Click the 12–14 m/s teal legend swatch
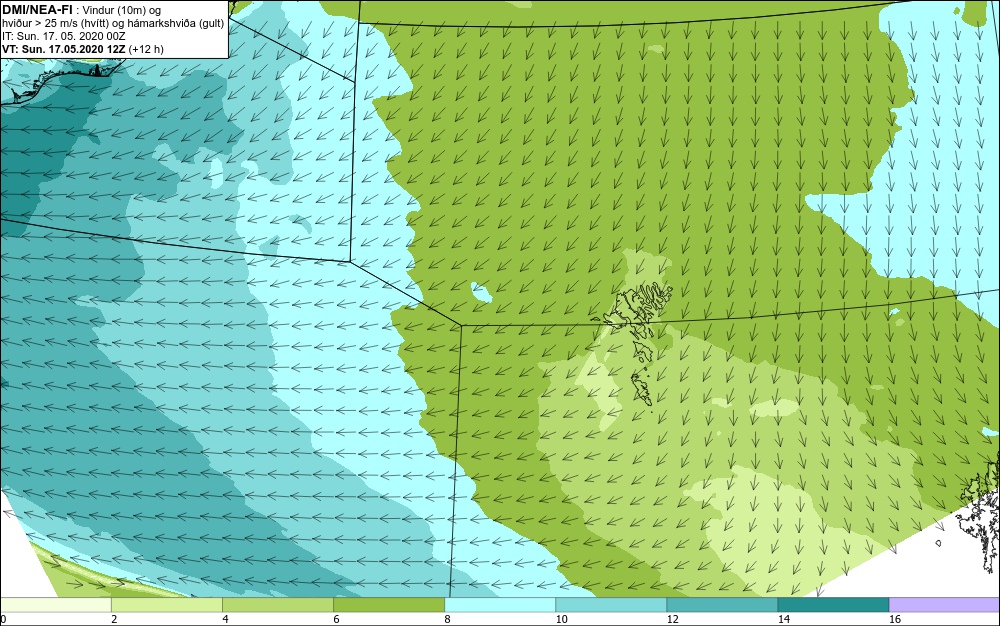Image resolution: width=1000 pixels, height=626 pixels. (722, 605)
